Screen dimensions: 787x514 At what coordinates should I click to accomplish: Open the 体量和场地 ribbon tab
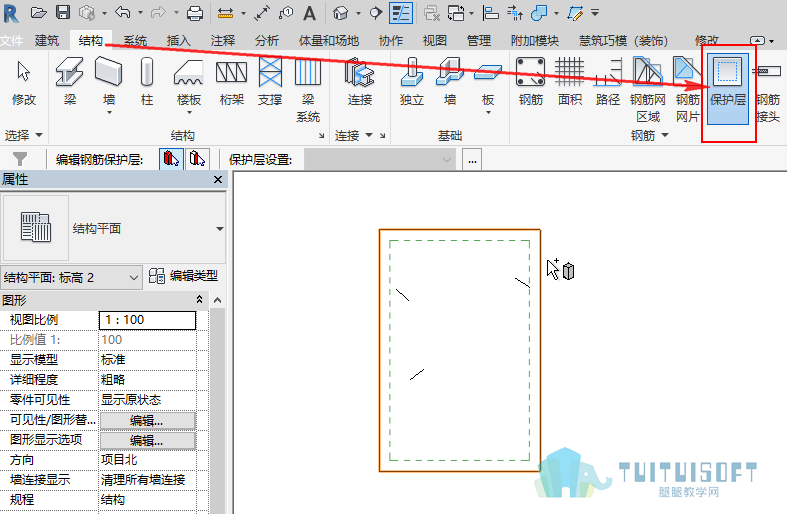[x=329, y=40]
